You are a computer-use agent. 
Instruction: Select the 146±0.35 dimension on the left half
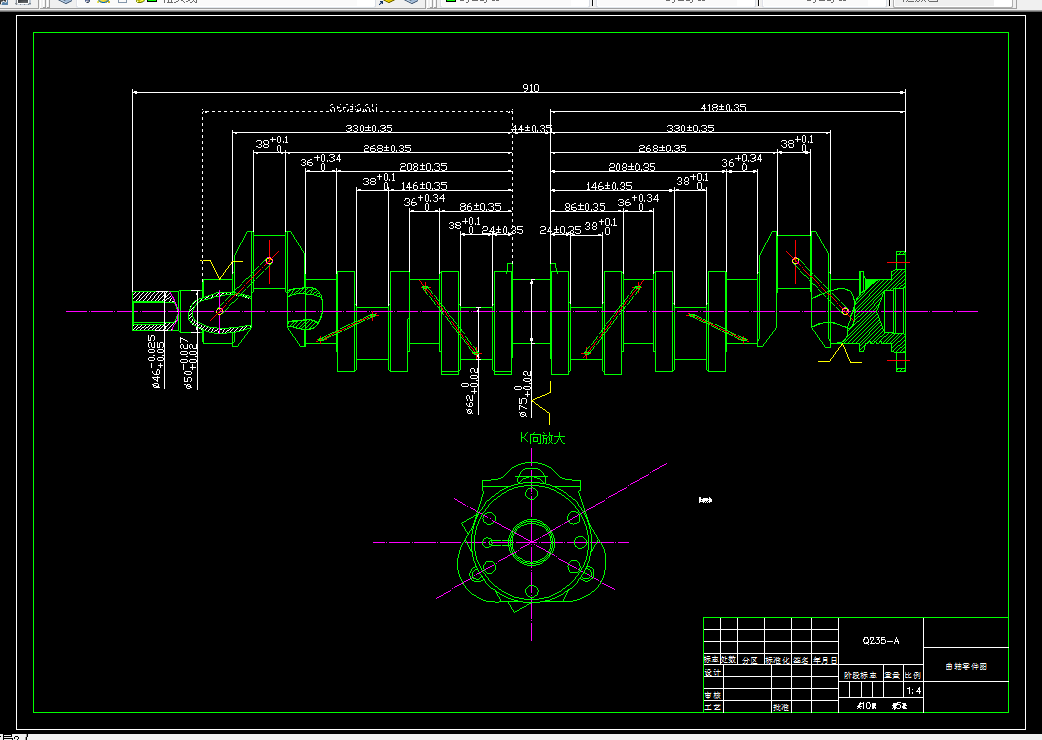click(x=424, y=186)
